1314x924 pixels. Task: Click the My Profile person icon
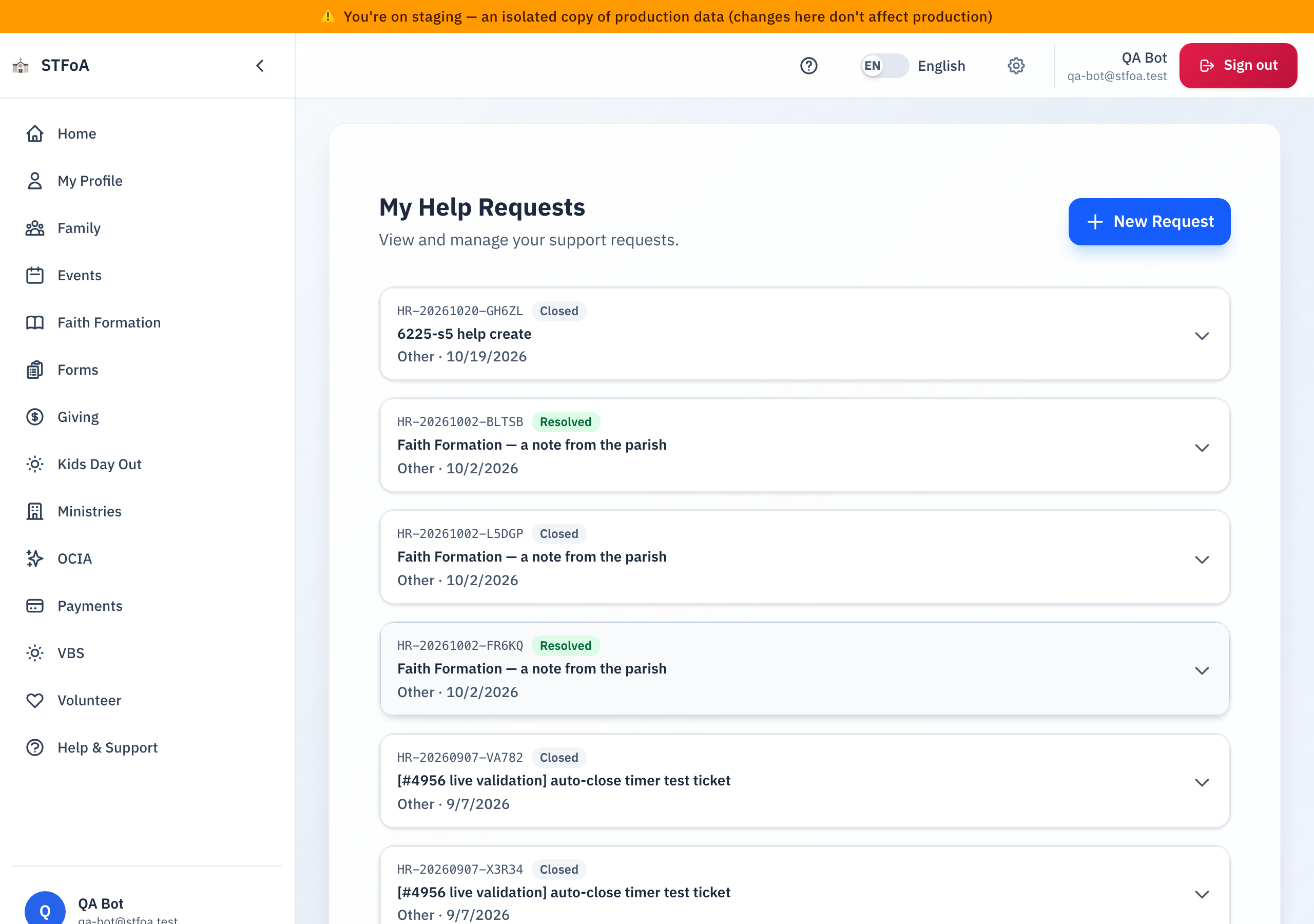[35, 181]
